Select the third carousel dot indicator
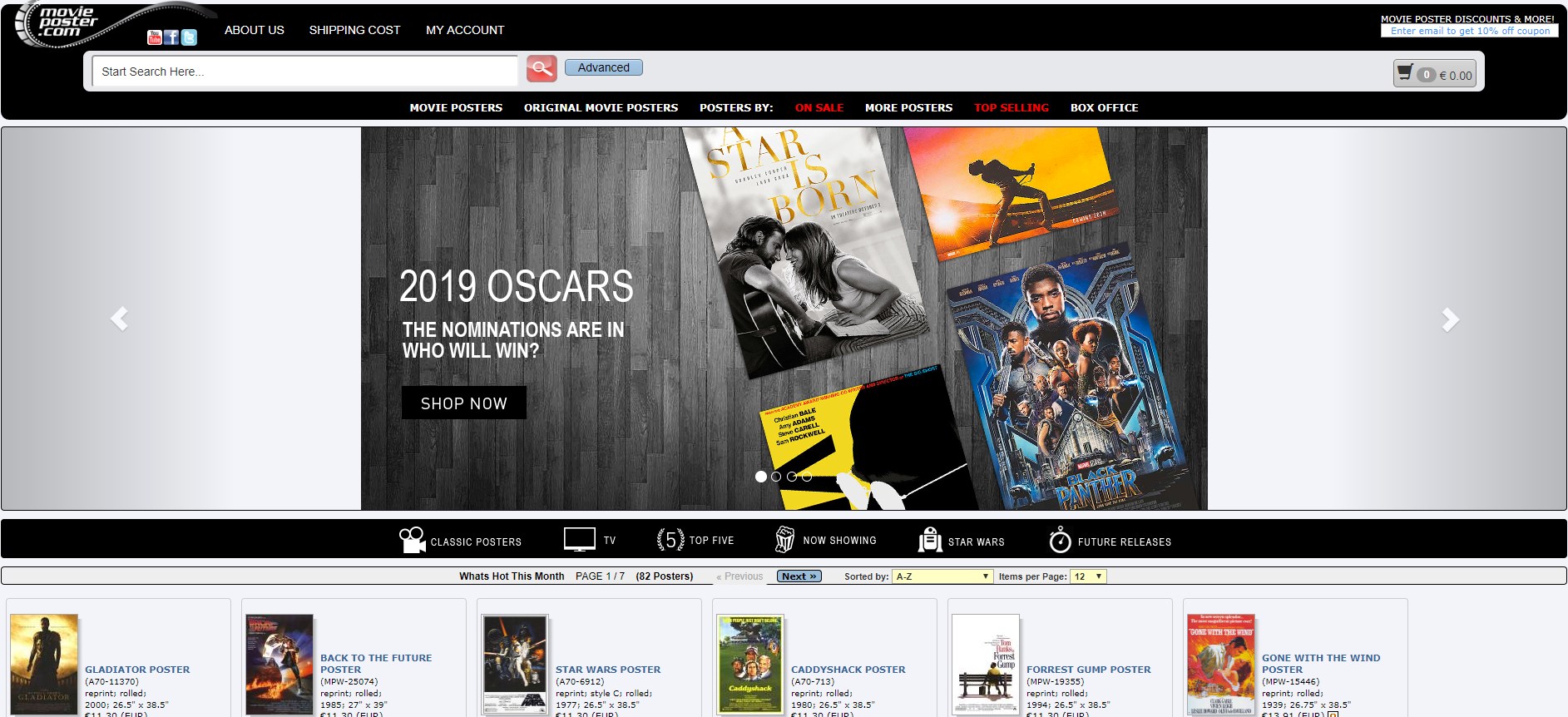 [x=792, y=477]
